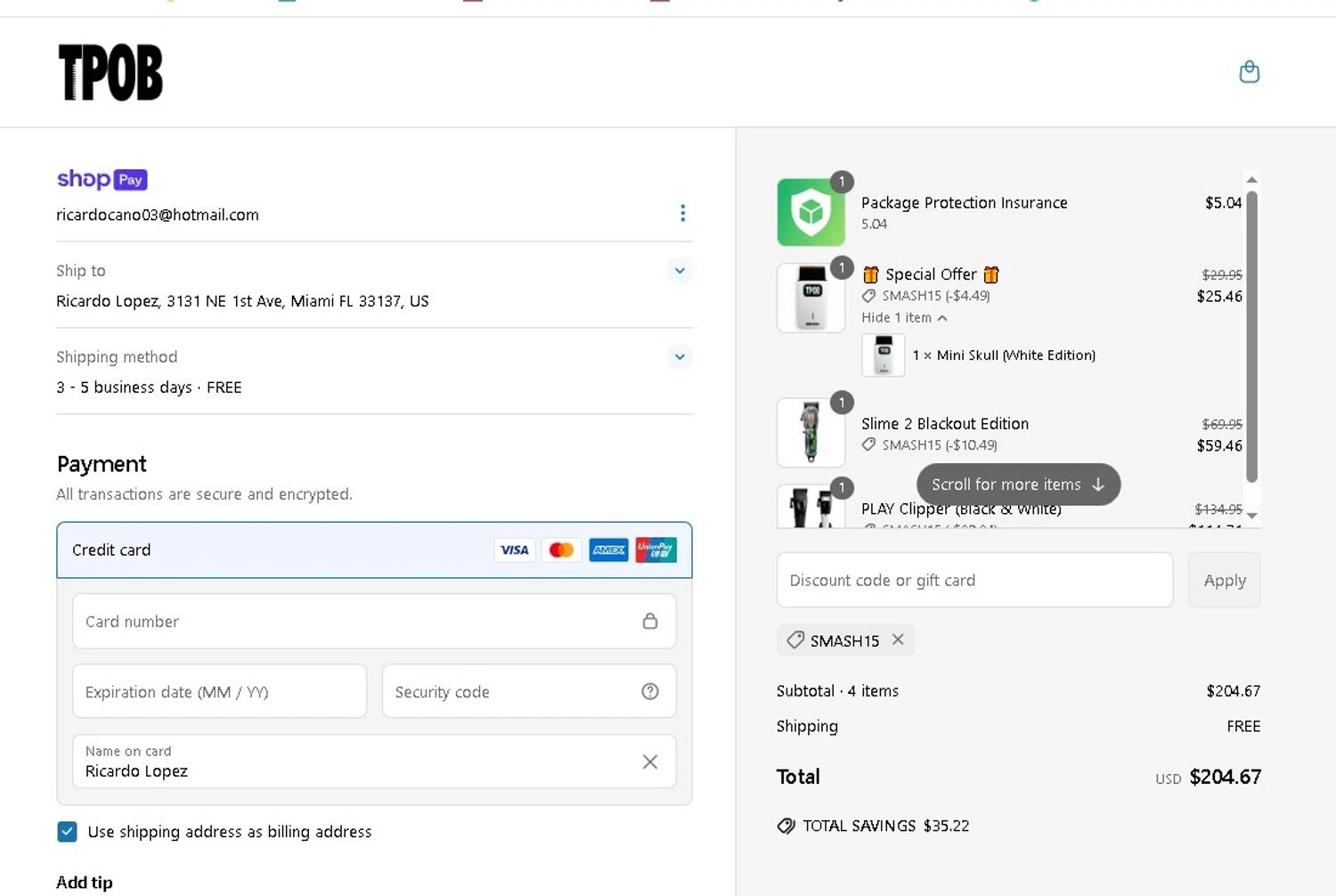Click the Total Savings tag icon
This screenshot has width=1336, height=896.
point(786,826)
